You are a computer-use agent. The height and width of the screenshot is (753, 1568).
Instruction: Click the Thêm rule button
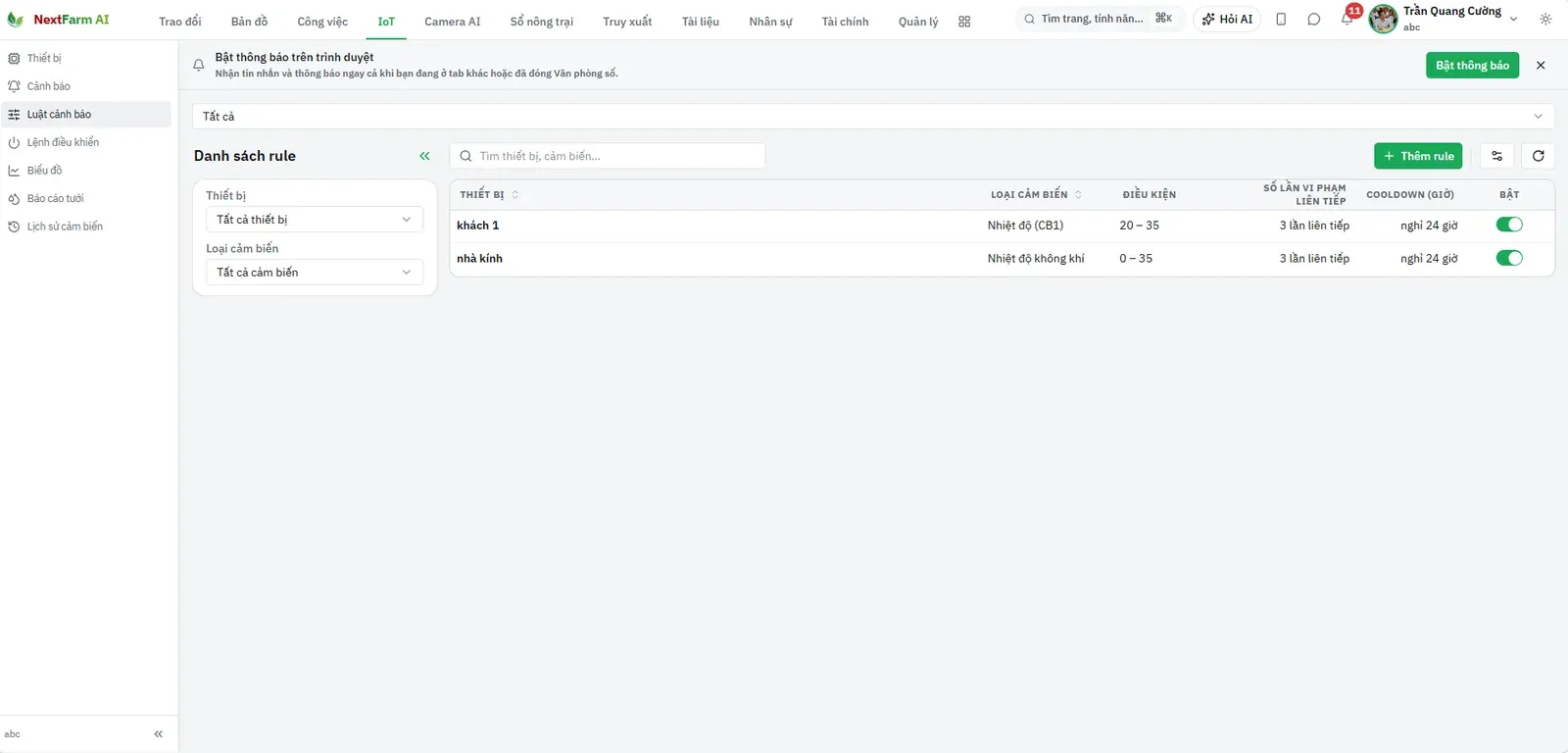1418,156
